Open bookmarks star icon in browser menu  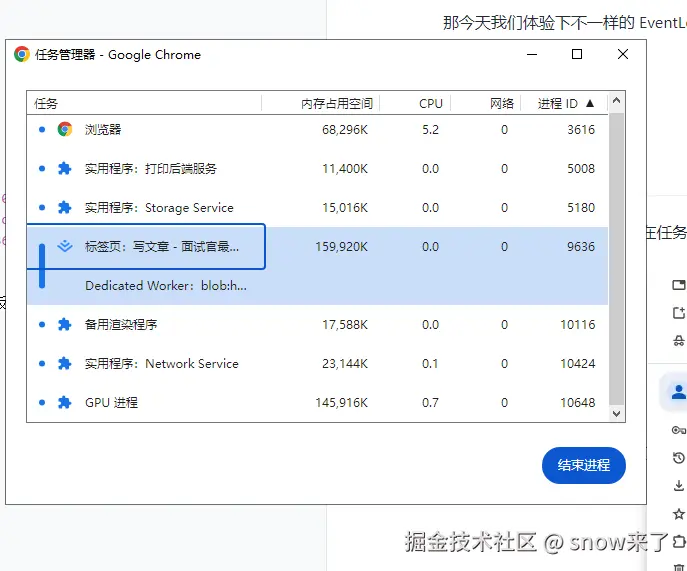[x=679, y=513]
